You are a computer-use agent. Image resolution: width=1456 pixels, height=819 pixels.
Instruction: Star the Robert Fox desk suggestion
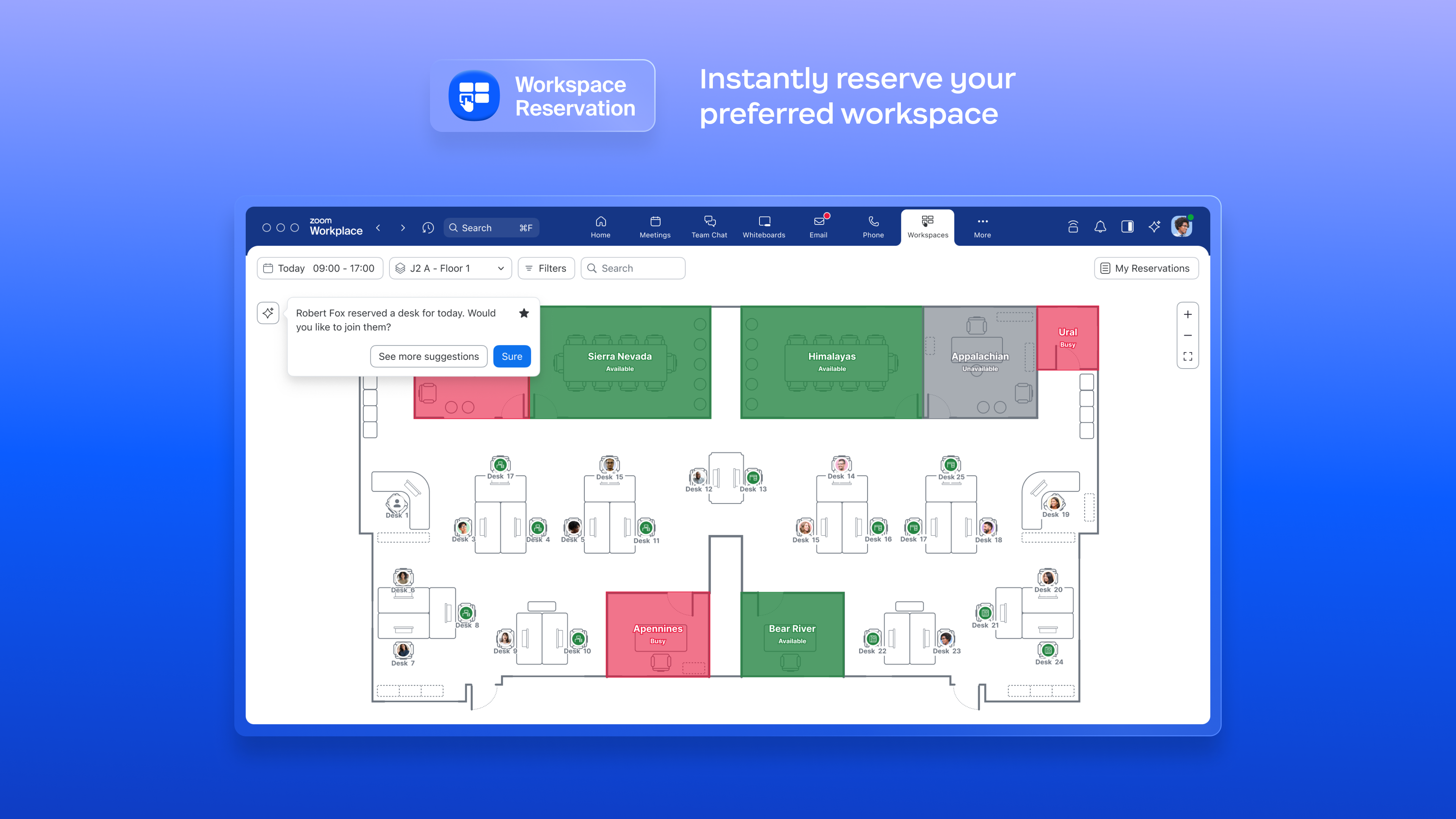pos(524,312)
